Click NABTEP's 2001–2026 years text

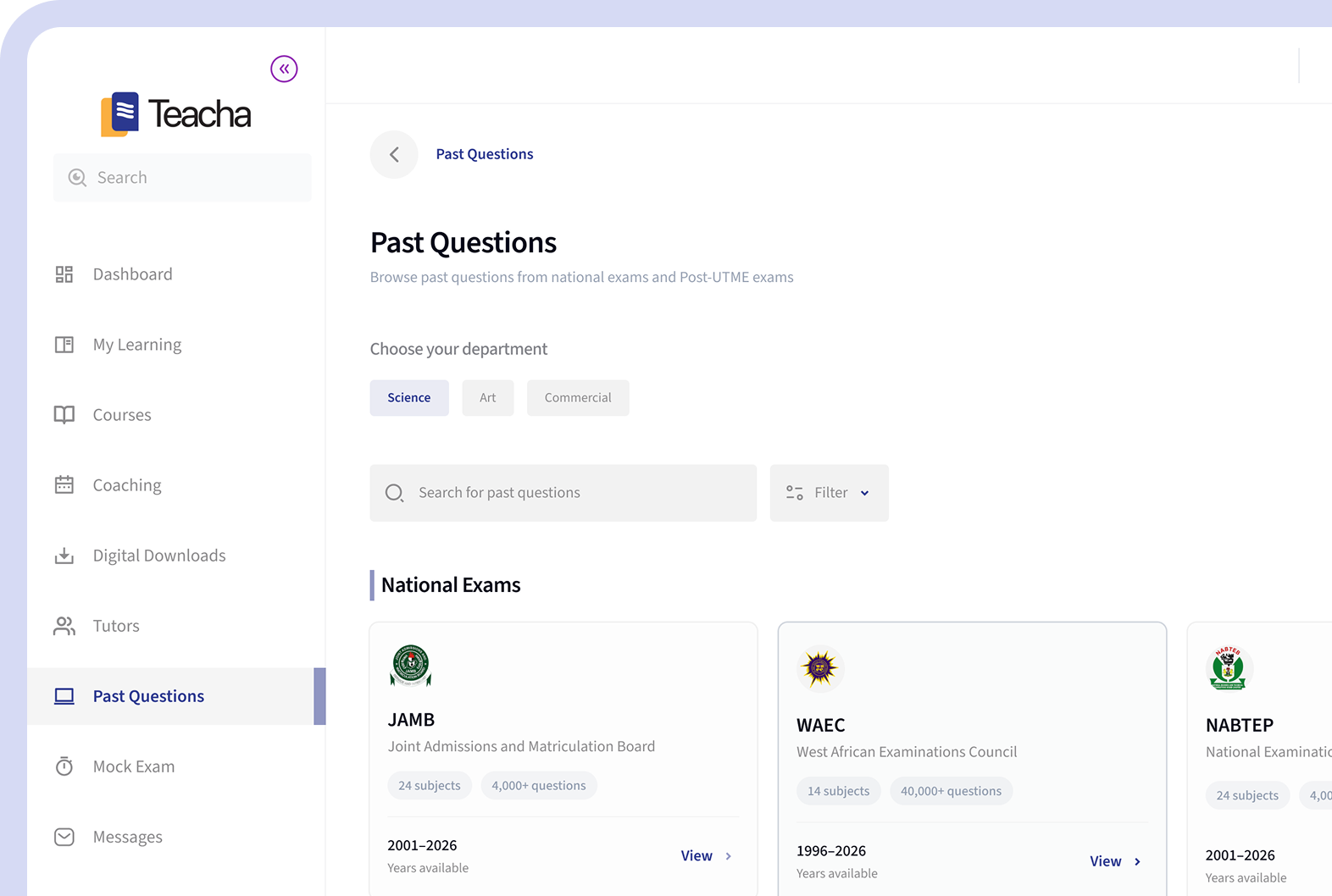pyautogui.click(x=1240, y=855)
